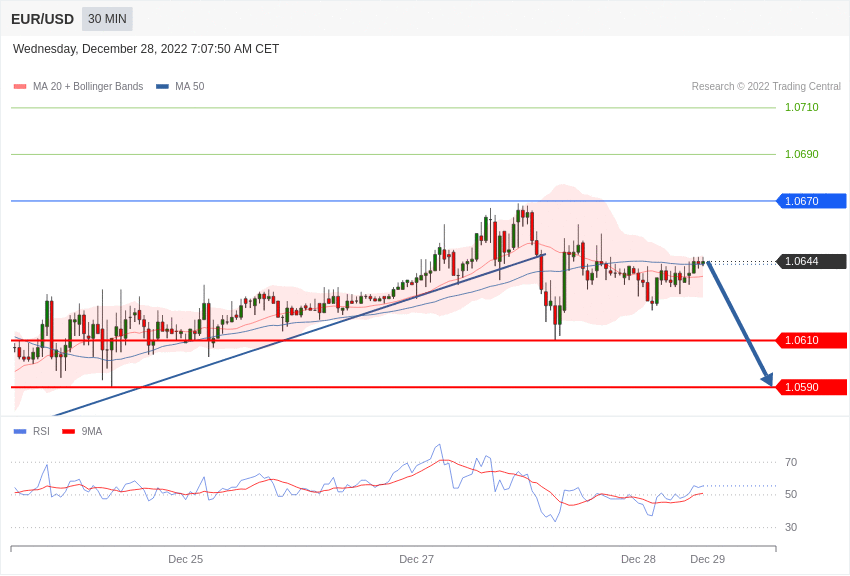
Task: Click the 1.0690 resistance level label
Action: (802, 154)
